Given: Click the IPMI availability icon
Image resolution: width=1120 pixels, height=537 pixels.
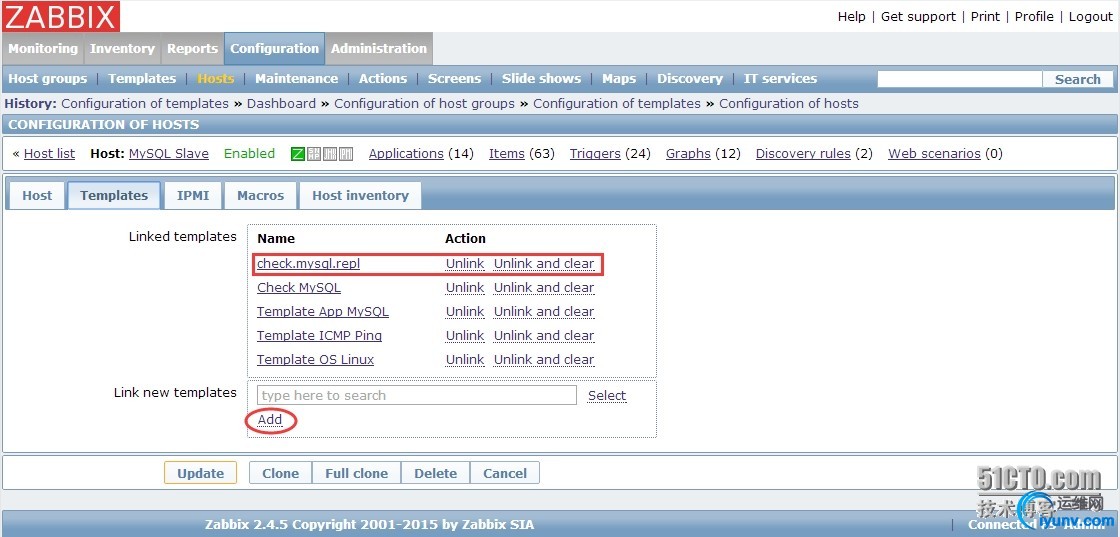Looking at the screenshot, I should pyautogui.click(x=346, y=154).
